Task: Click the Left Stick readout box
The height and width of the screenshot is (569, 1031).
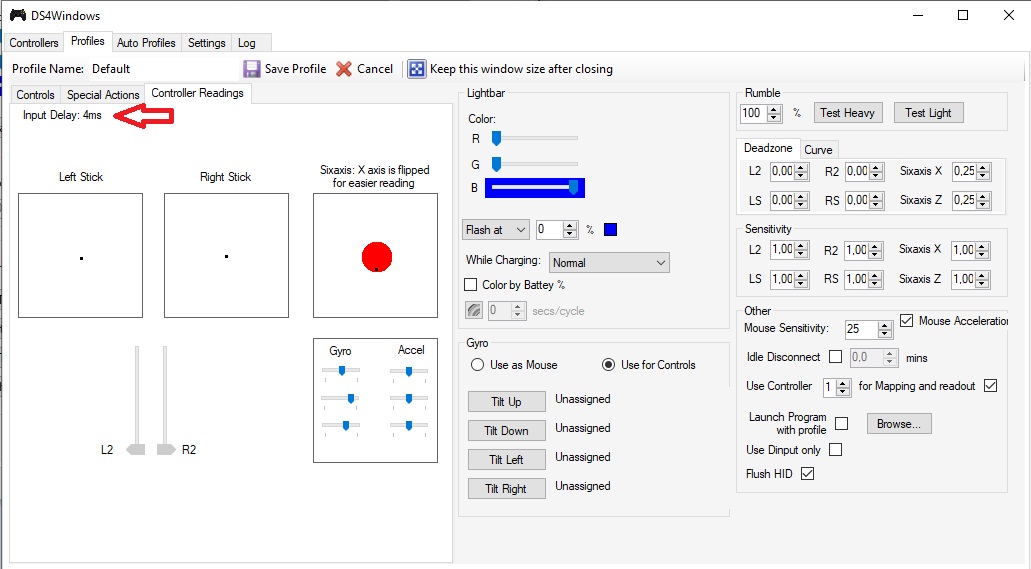Action: pos(80,255)
